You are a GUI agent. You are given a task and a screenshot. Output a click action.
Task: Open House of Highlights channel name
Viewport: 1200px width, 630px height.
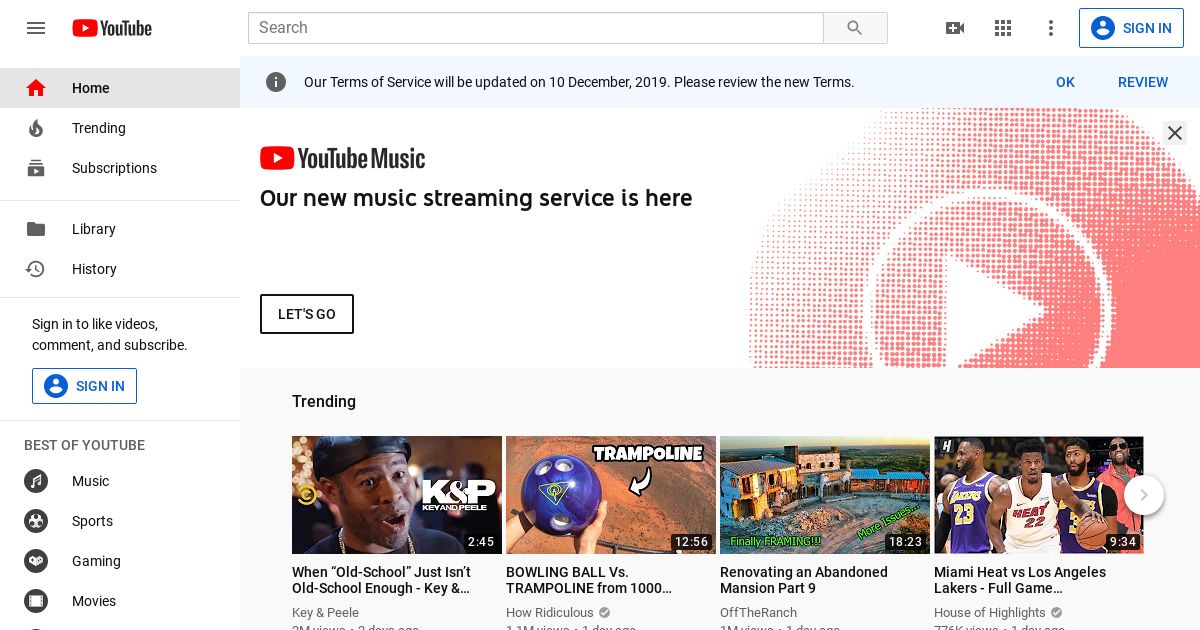[990, 613]
